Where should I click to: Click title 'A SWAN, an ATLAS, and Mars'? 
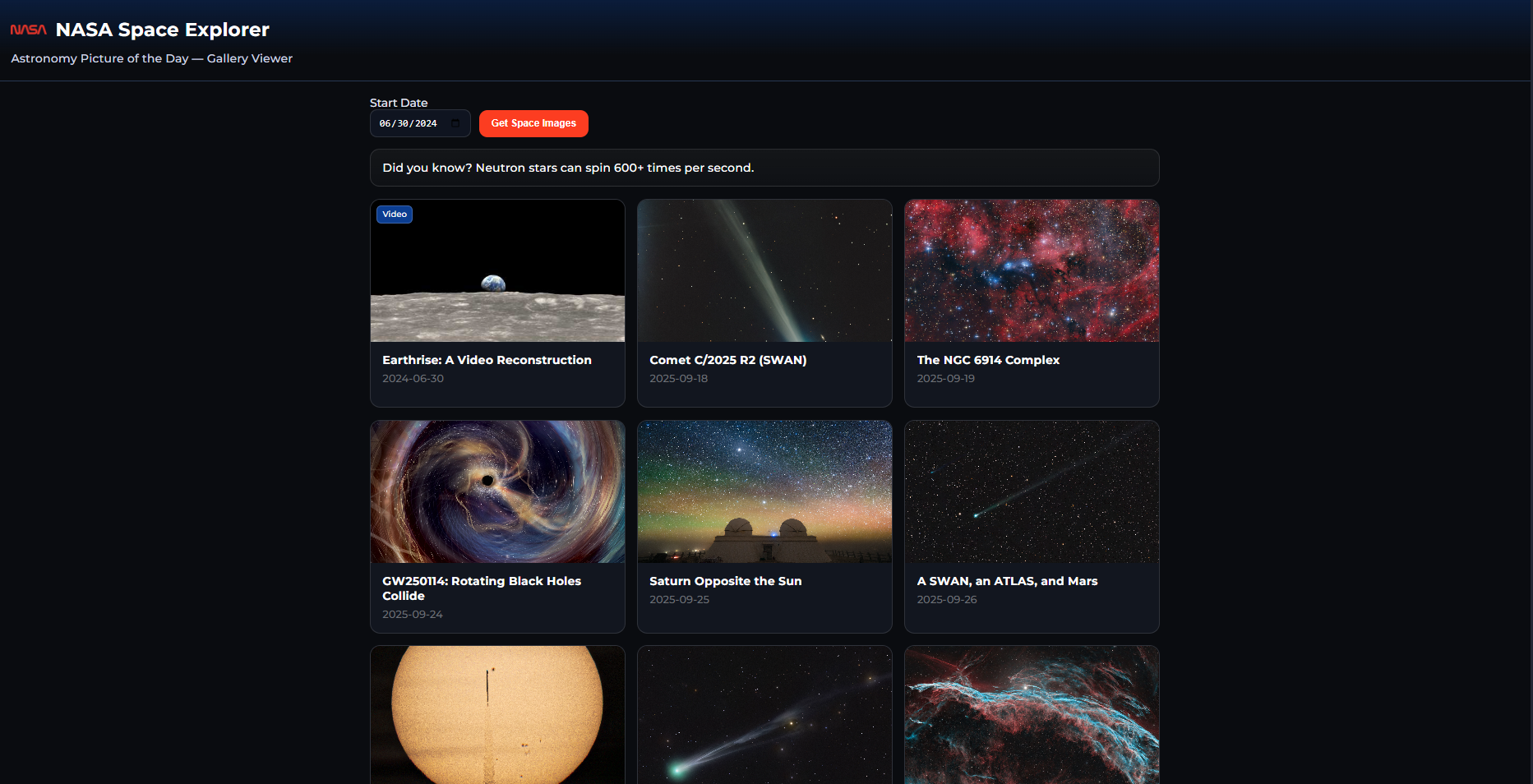[x=1007, y=581]
